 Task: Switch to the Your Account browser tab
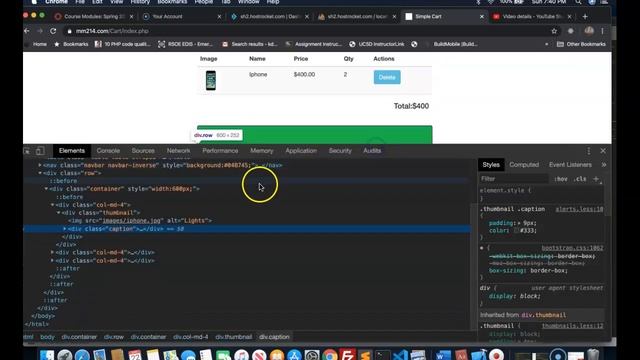(182, 17)
